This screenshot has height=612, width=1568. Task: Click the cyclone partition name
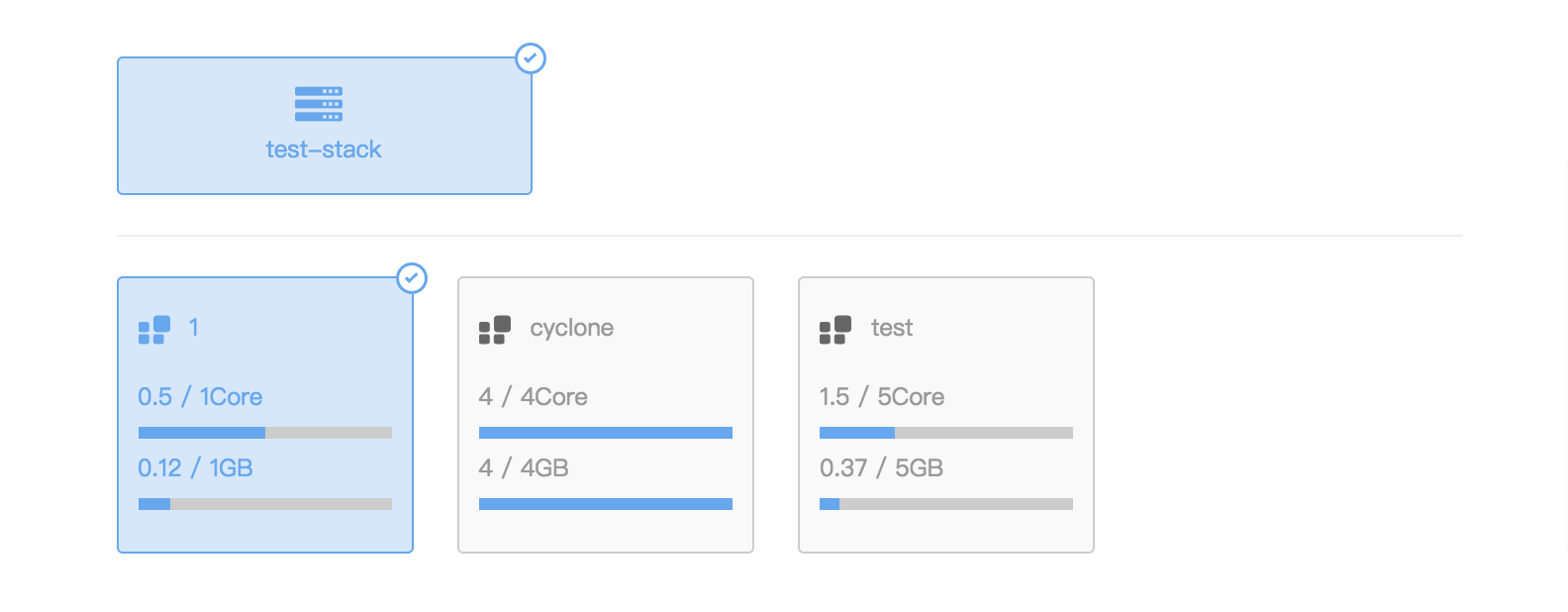571,328
